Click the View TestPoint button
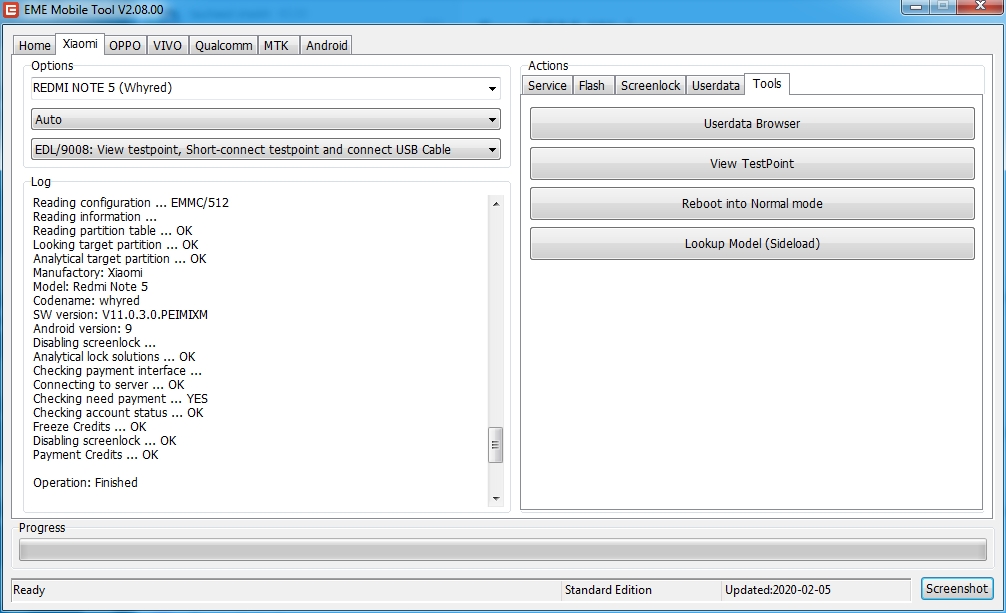Screen dimensions: 1006x613 click(752, 164)
